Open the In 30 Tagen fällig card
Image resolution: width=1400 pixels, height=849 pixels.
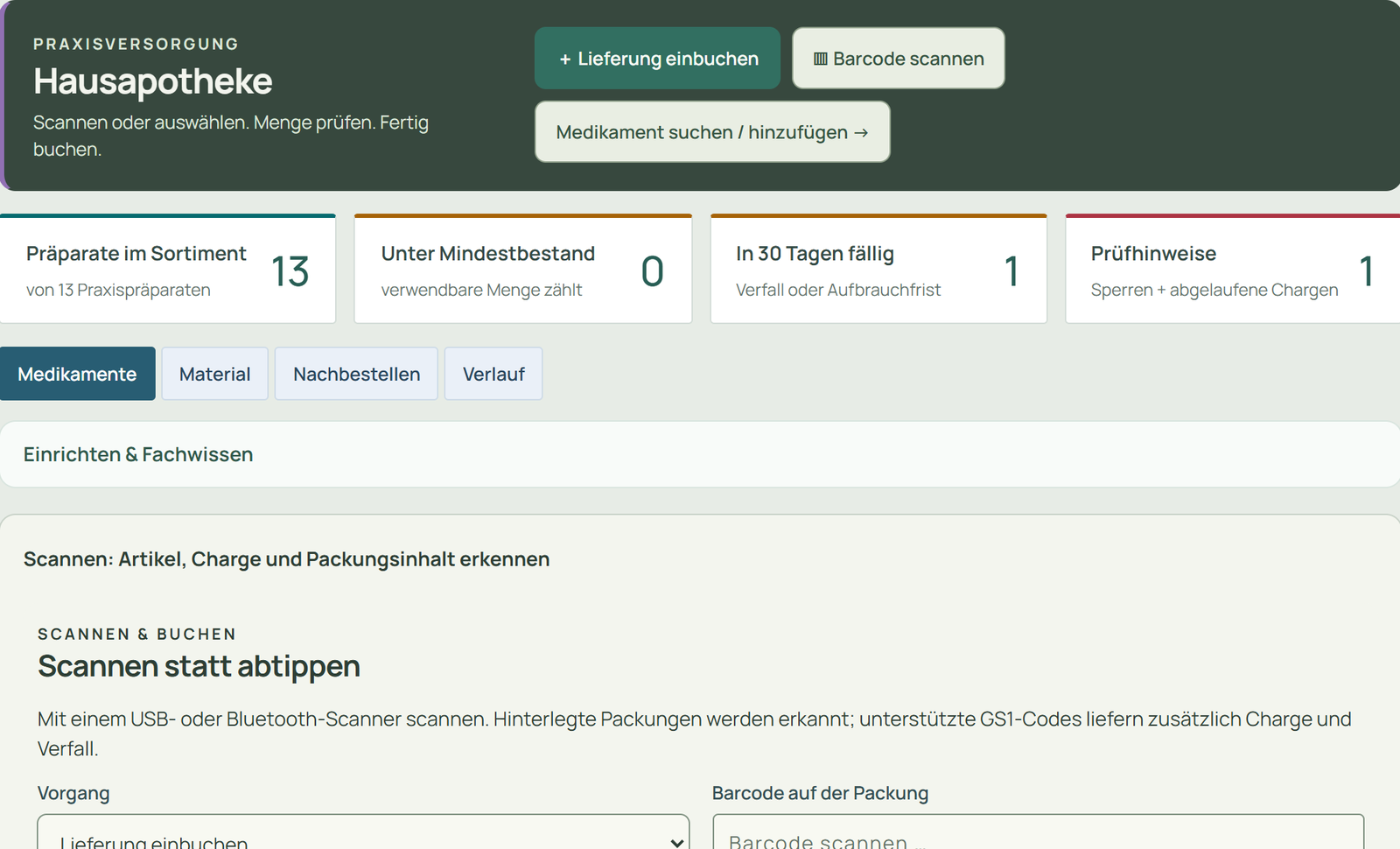[878, 270]
